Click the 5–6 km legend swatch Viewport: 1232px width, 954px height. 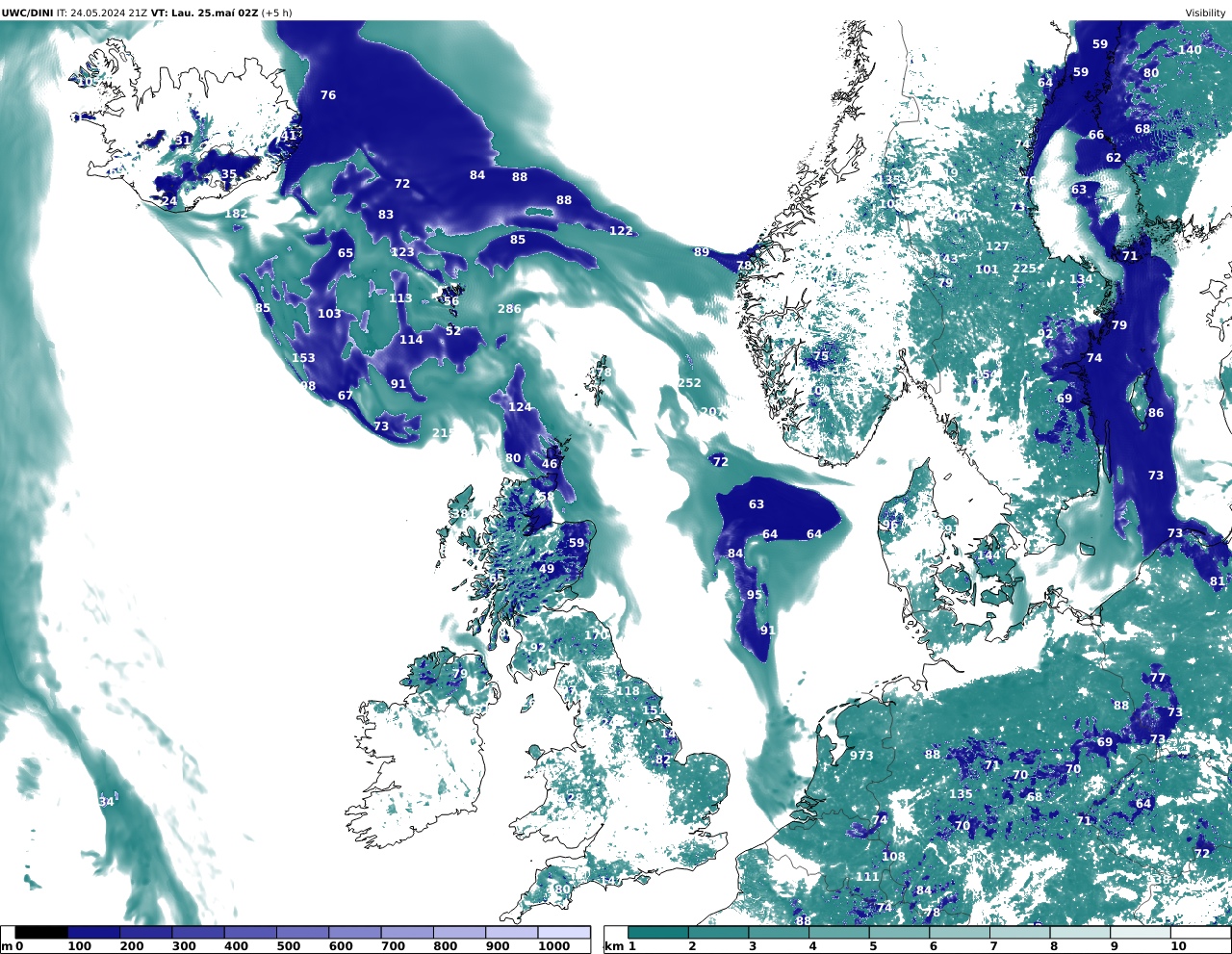point(900,932)
